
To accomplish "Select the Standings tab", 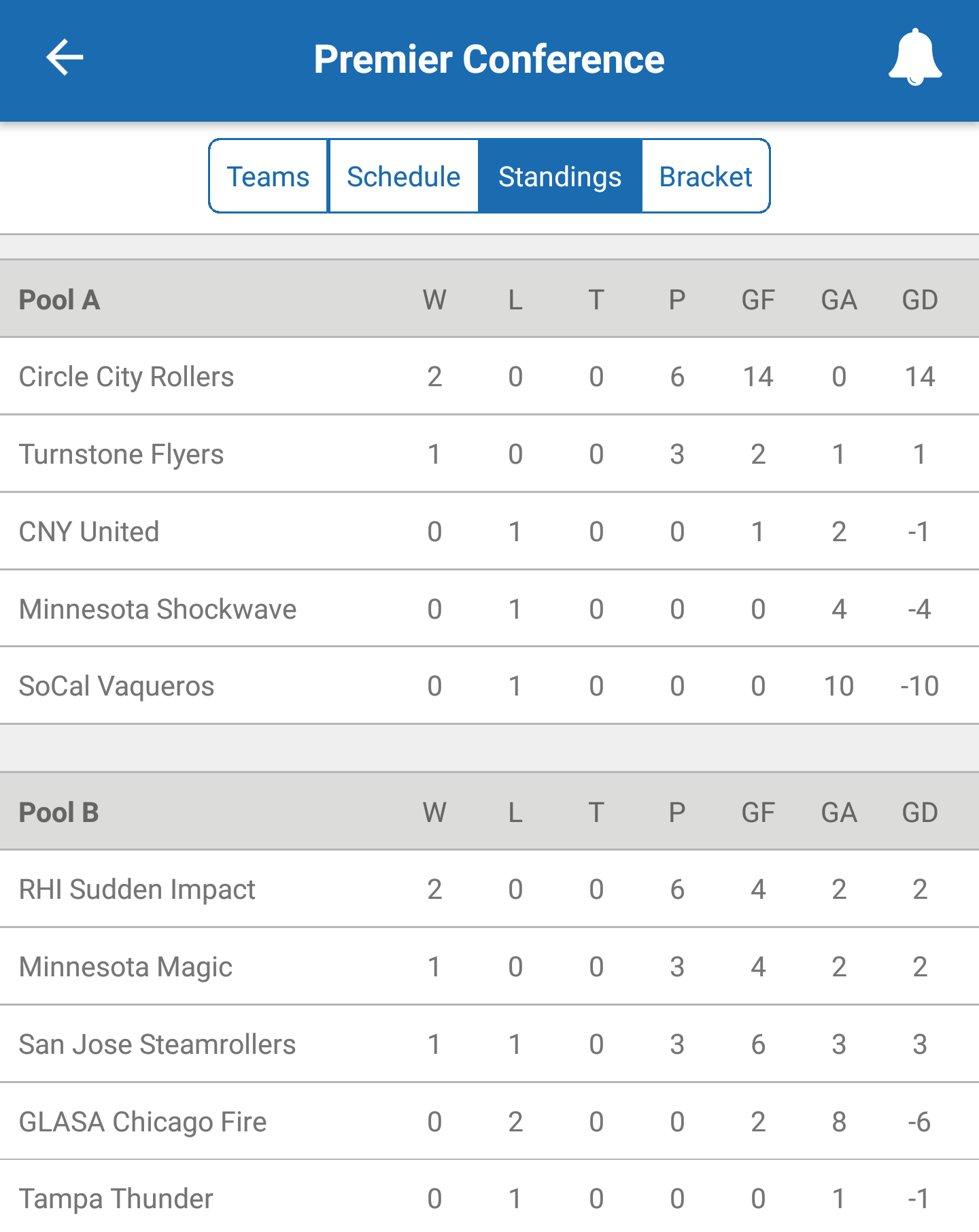I will [x=560, y=177].
